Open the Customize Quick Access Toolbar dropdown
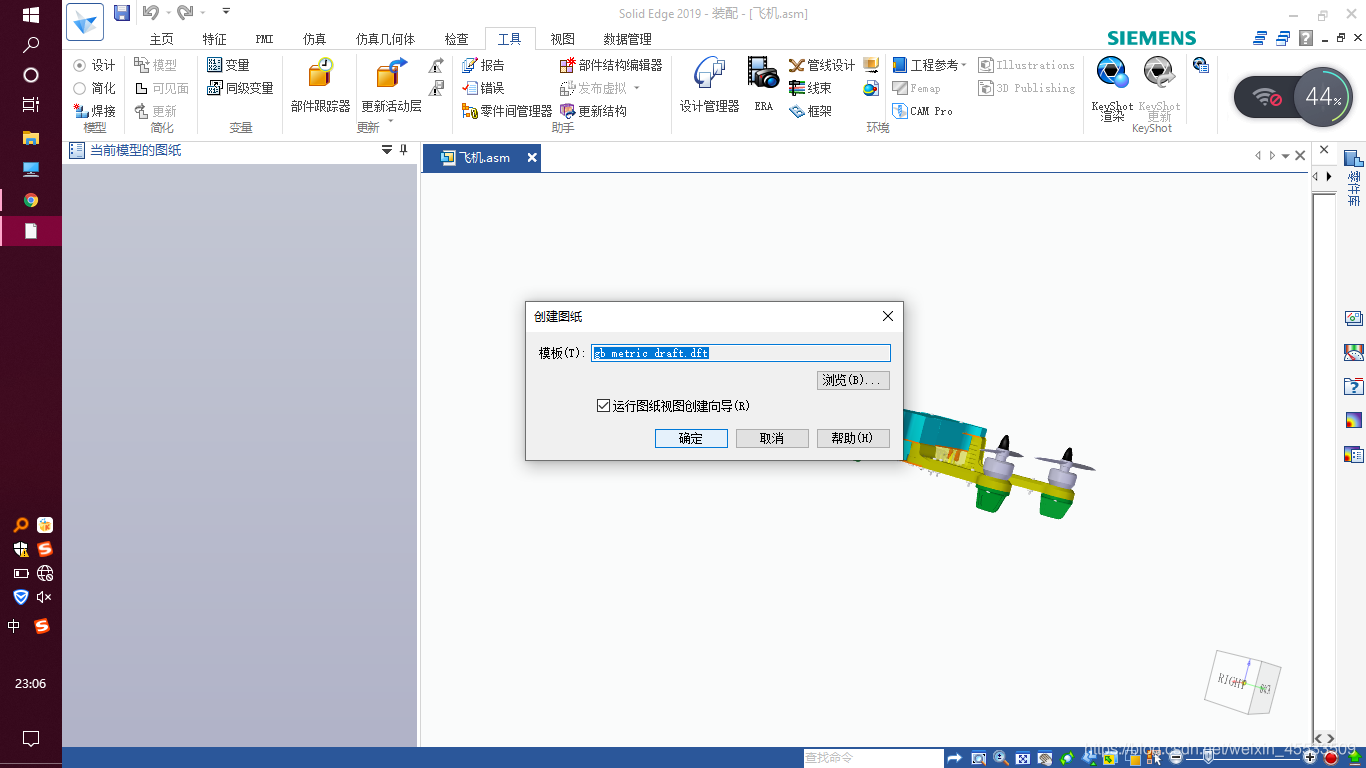 point(226,12)
